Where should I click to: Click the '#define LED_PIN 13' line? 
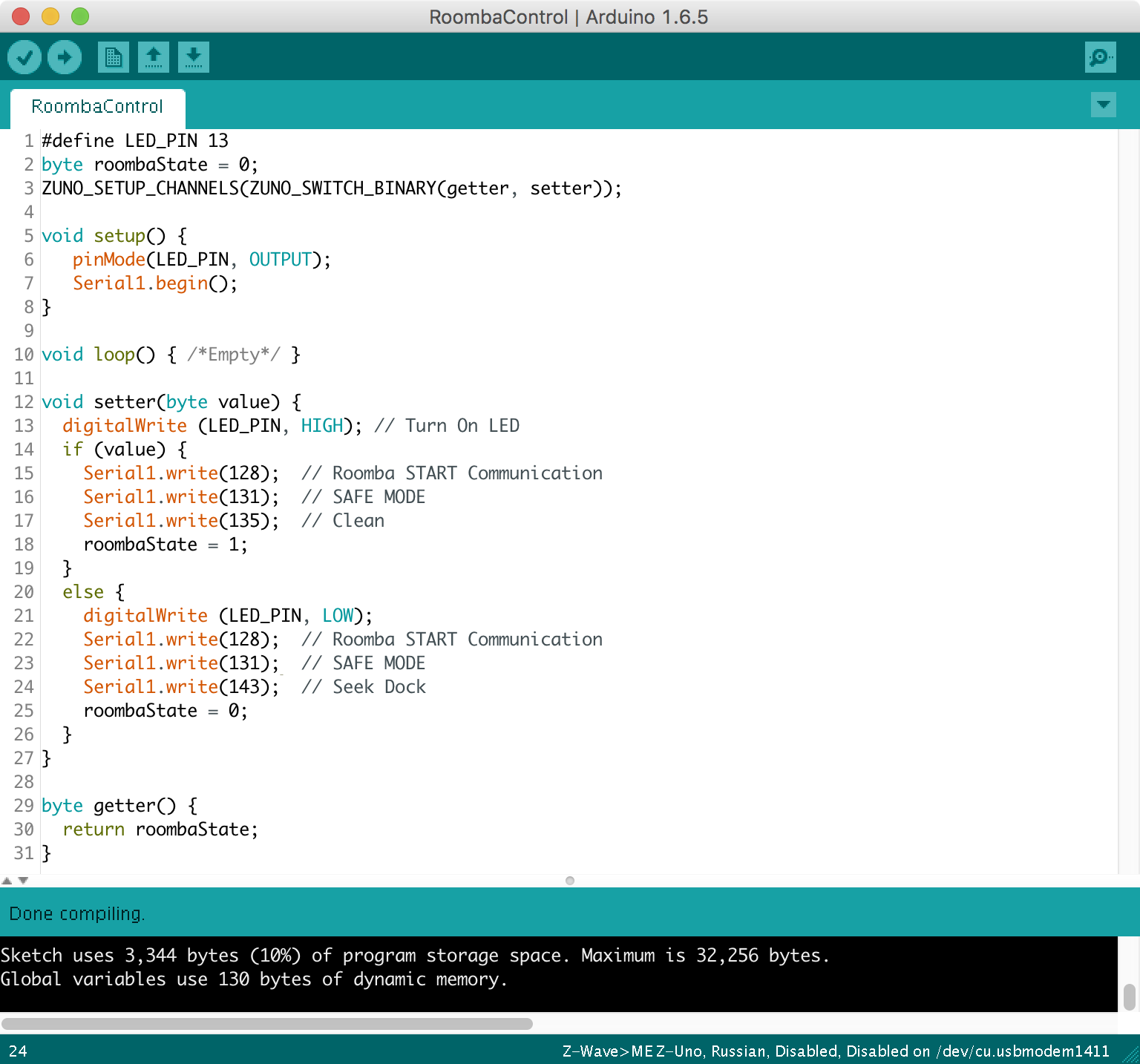[x=135, y=141]
